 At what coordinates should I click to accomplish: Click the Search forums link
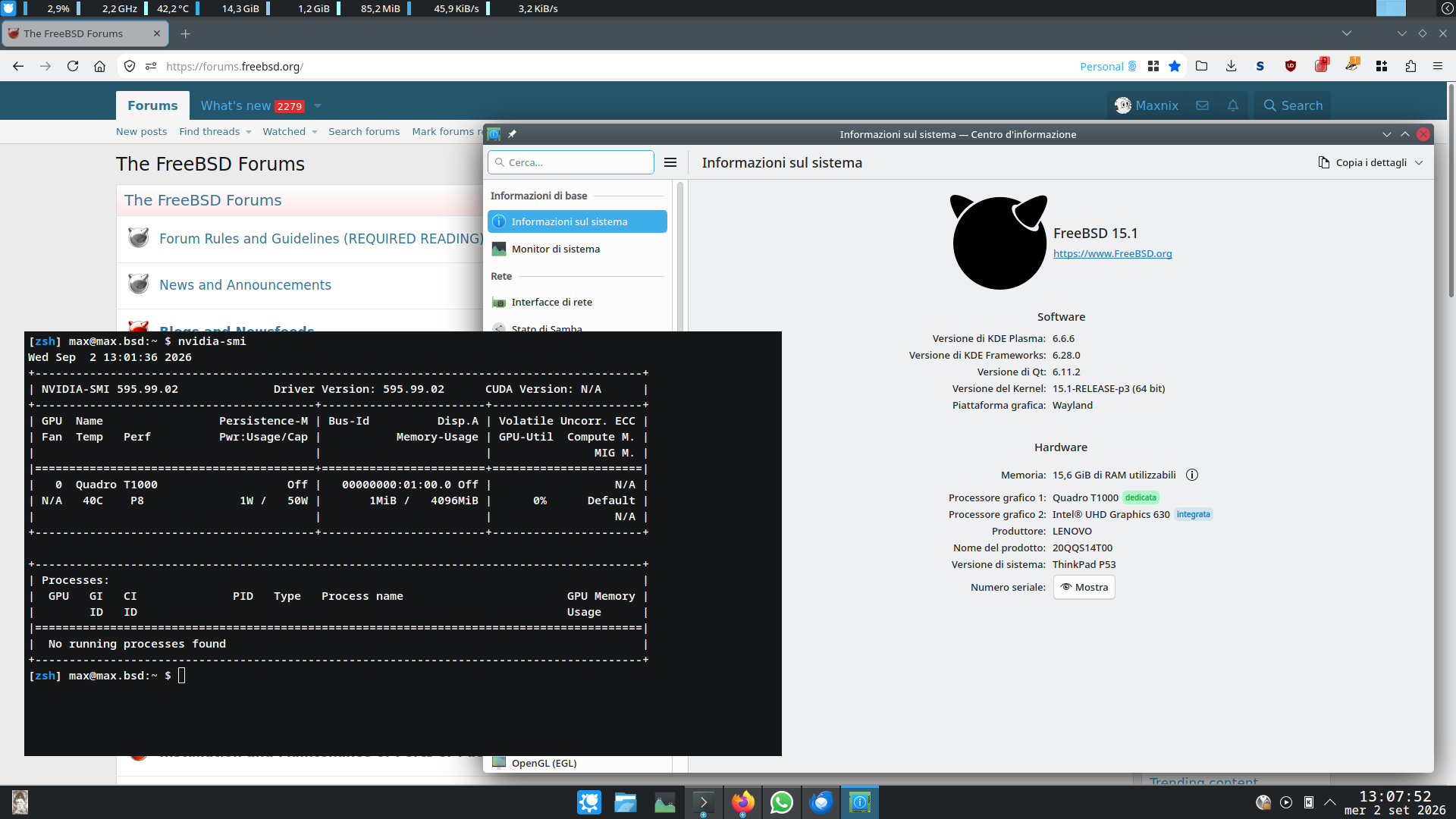364,132
